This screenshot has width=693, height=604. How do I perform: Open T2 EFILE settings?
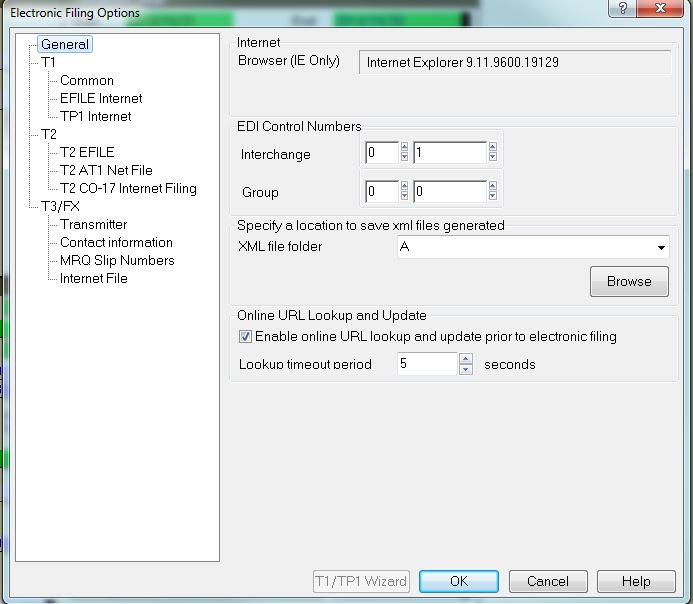pyautogui.click(x=87, y=152)
